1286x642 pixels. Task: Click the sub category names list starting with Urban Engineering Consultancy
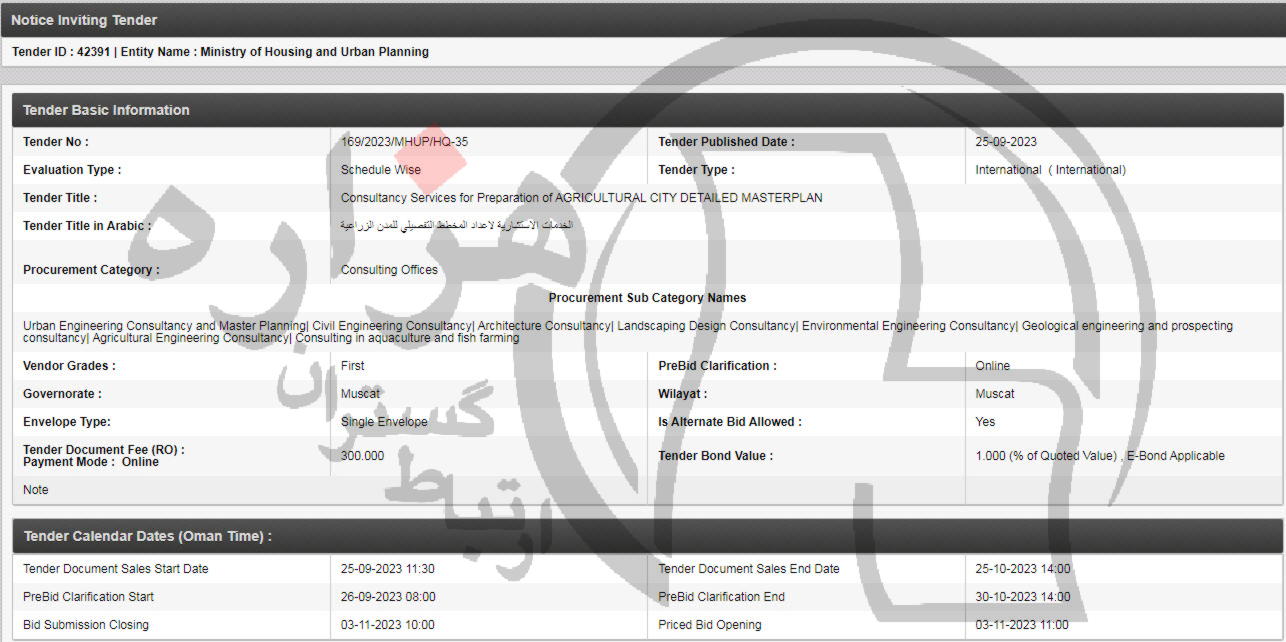627,332
